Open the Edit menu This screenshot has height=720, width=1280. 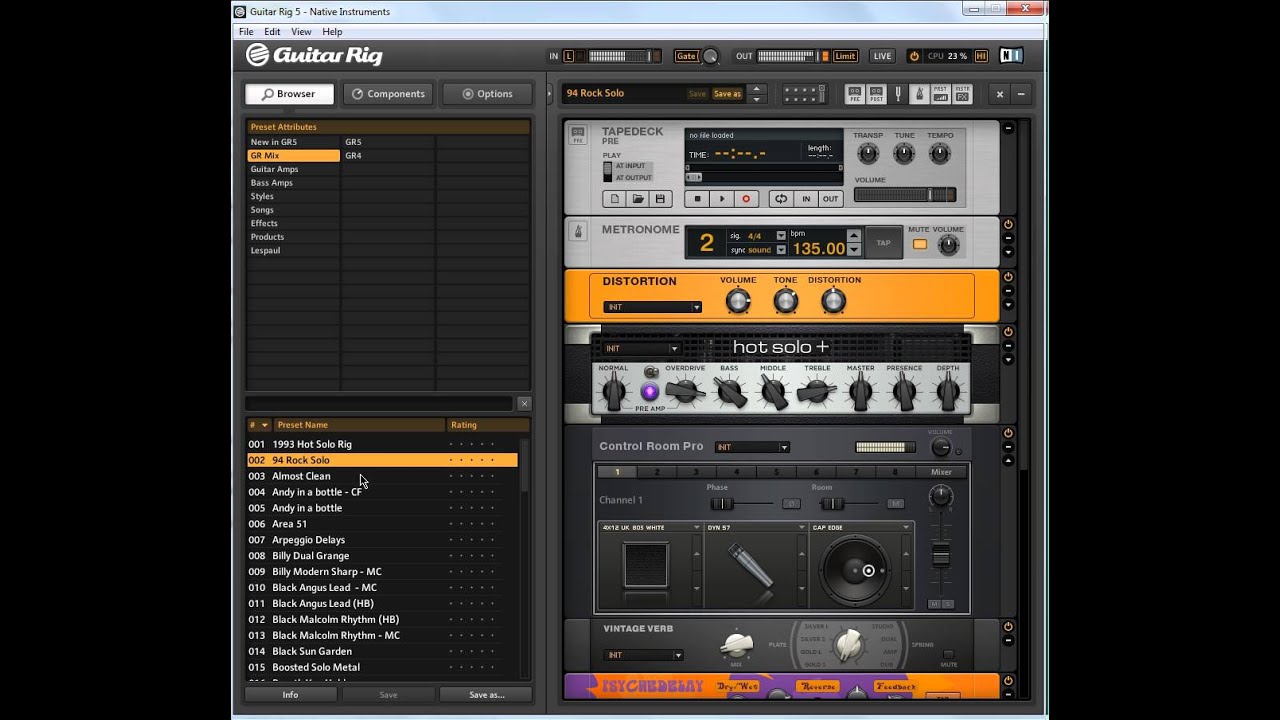click(x=272, y=32)
